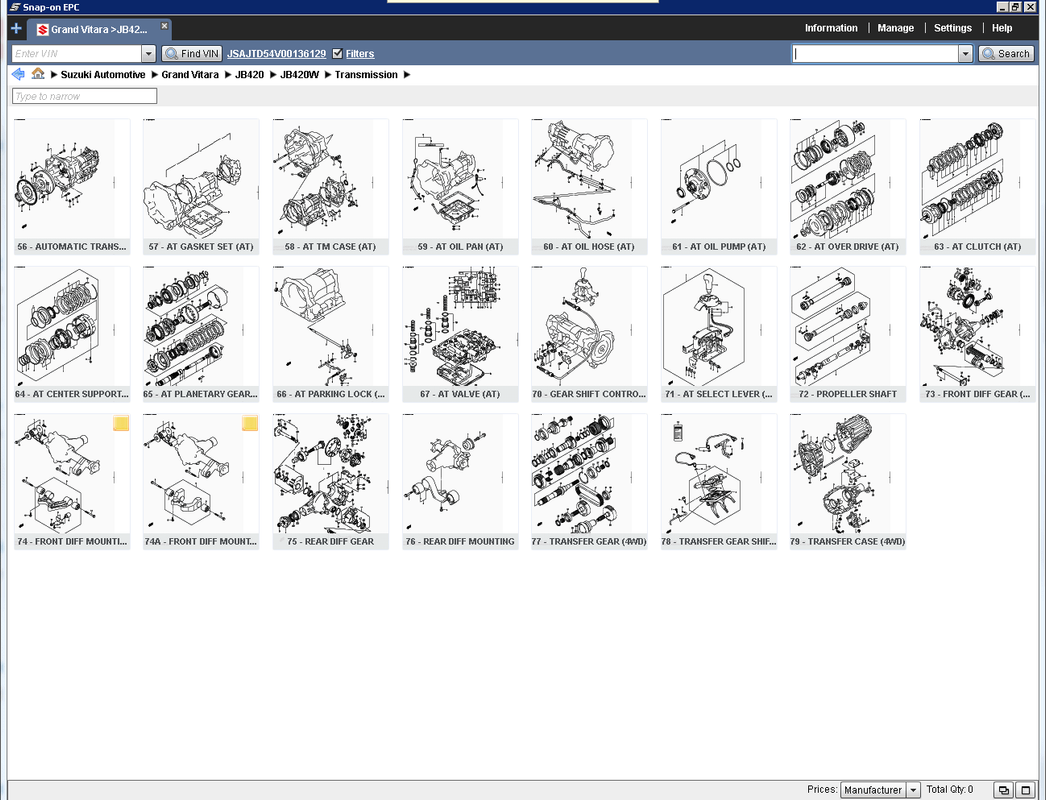Open the 76 - Rear Diff Mounting diagram

click(x=460, y=482)
